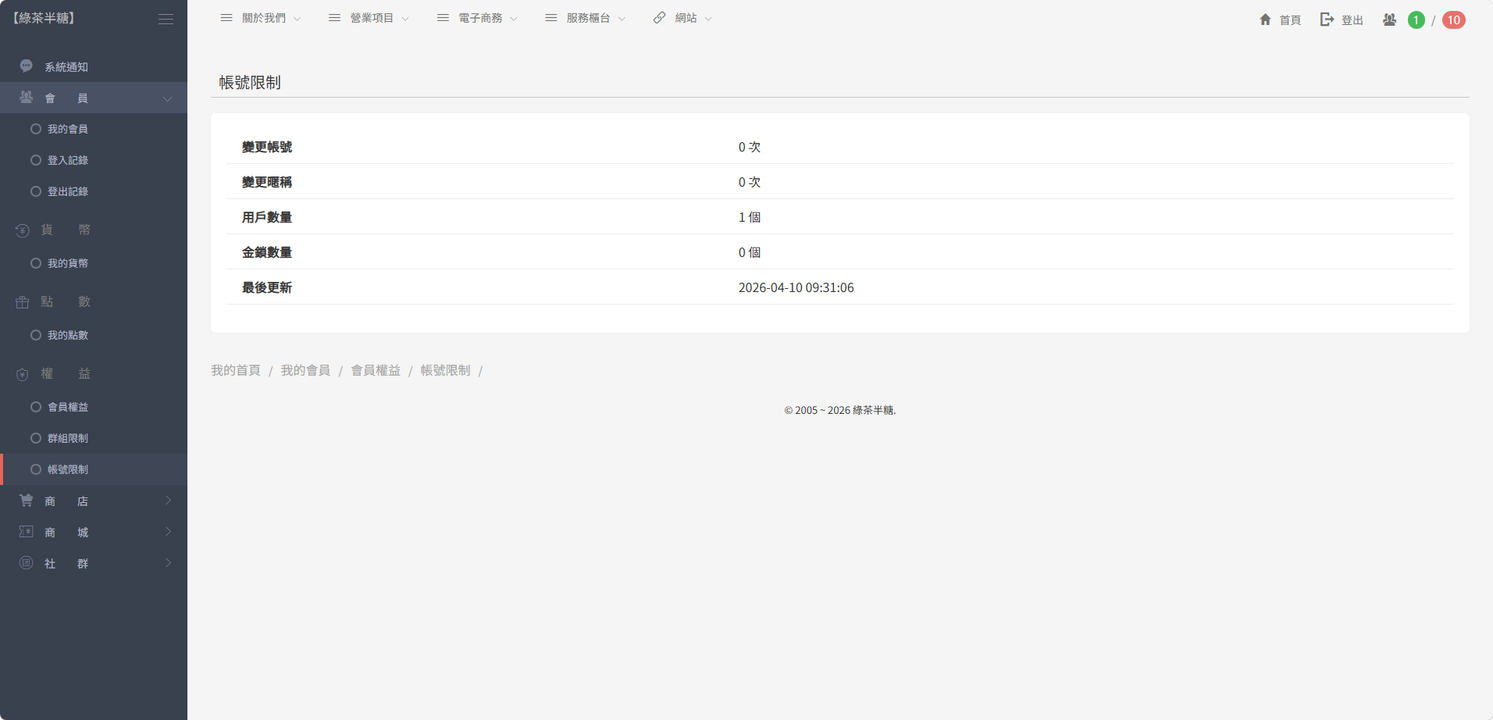Viewport: 1493px width, 720px height.
Task: Select the 我的會員 radio circle
Action: 36,129
